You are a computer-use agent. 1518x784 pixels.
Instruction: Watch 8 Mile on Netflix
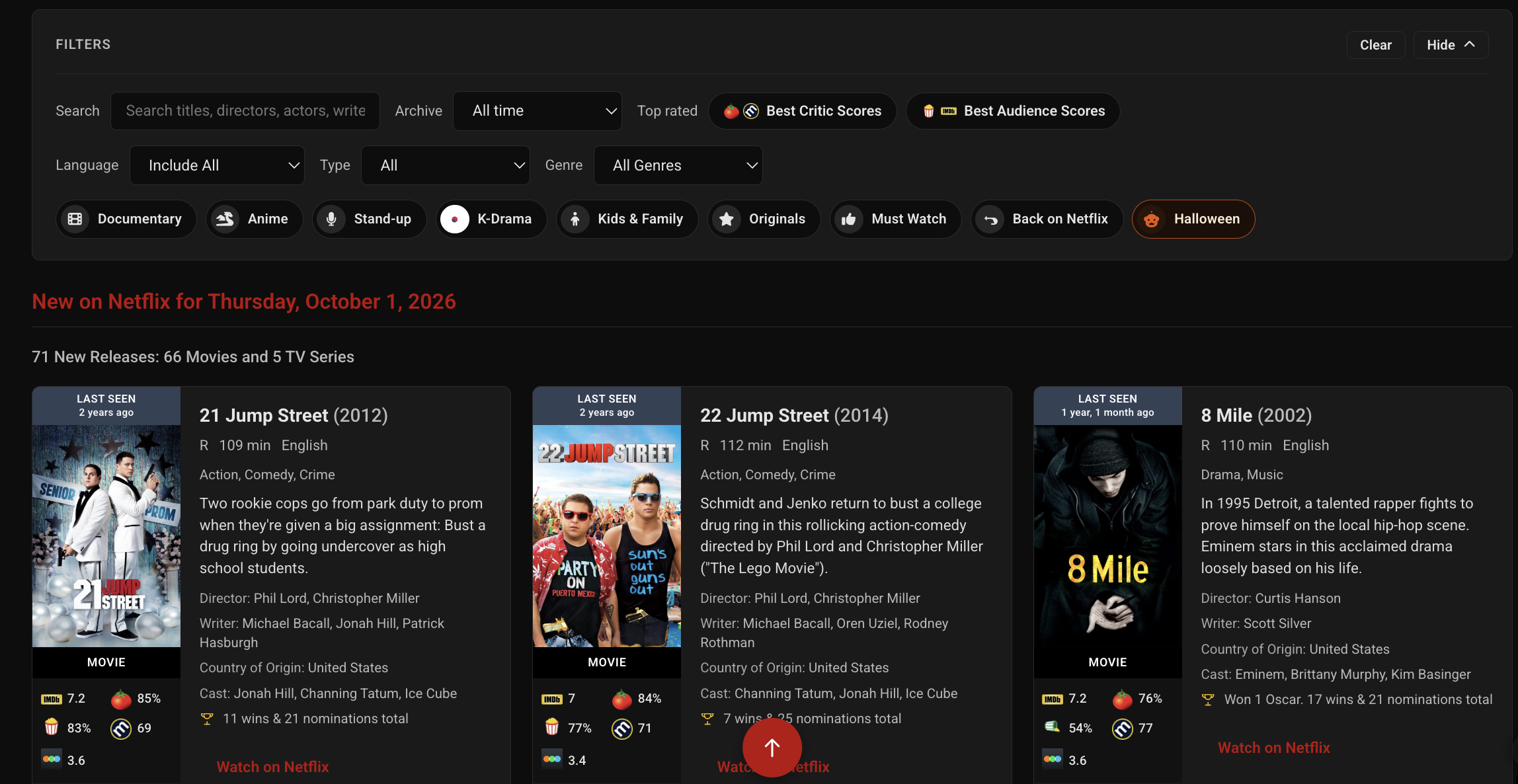tap(1274, 748)
